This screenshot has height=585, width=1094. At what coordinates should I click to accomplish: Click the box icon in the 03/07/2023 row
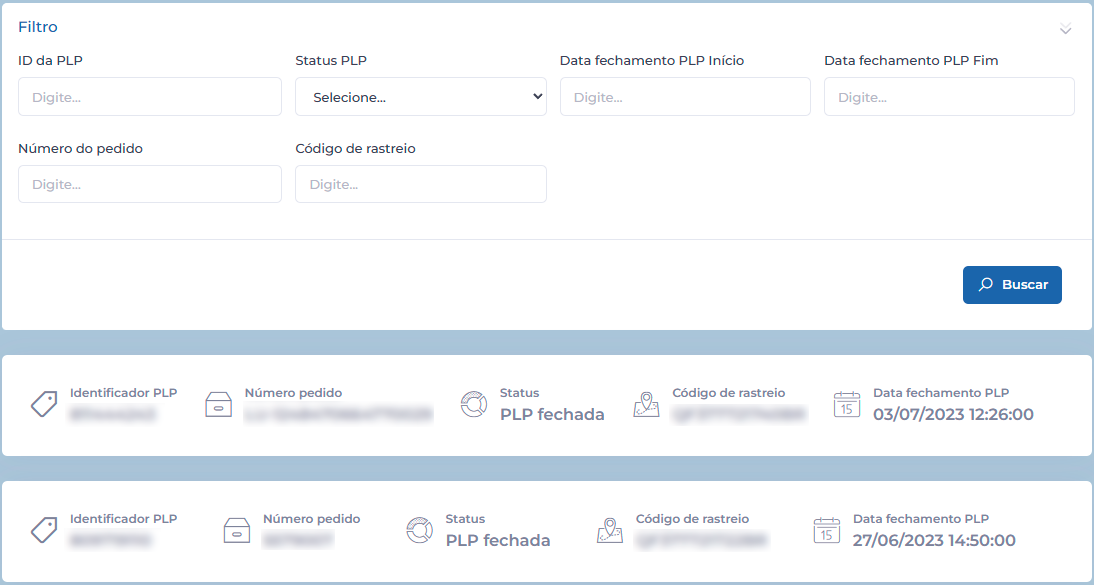pyautogui.click(x=218, y=405)
